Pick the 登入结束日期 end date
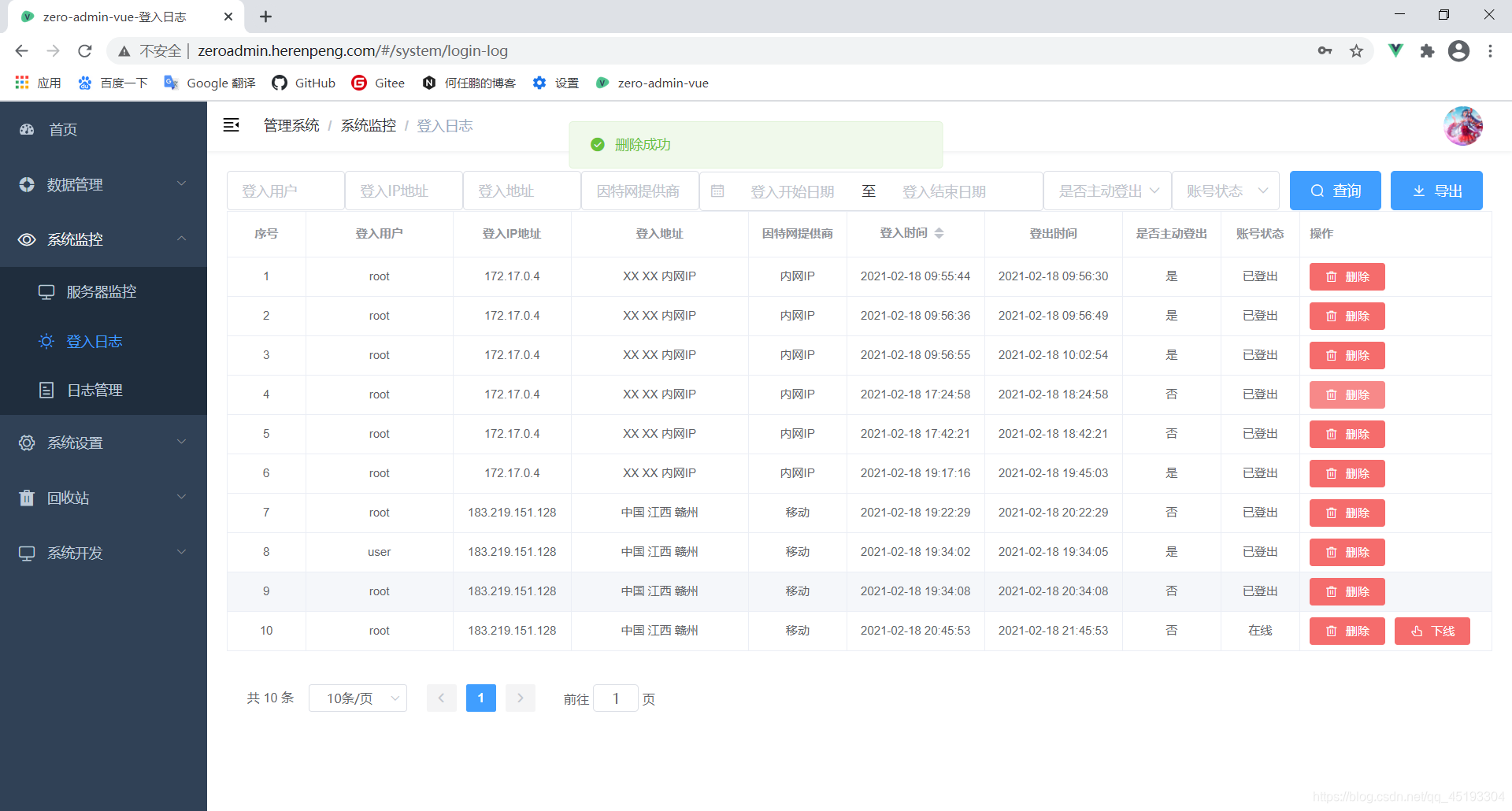Screen dimensions: 1512x811 click(x=943, y=191)
